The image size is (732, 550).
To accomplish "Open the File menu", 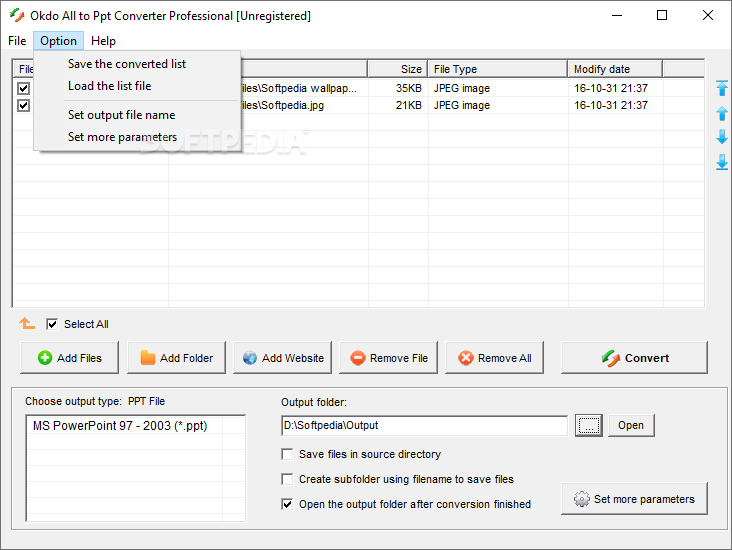I will 17,41.
